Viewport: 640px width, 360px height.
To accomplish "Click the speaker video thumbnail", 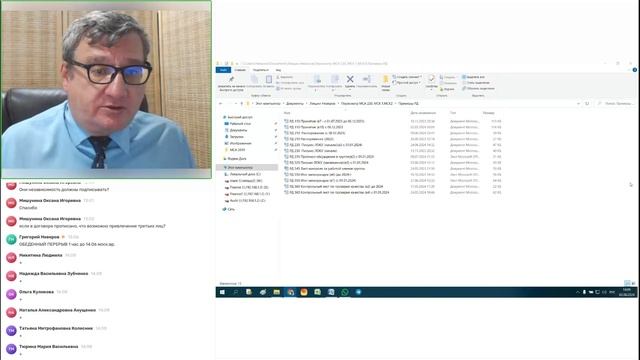I will tap(106, 89).
